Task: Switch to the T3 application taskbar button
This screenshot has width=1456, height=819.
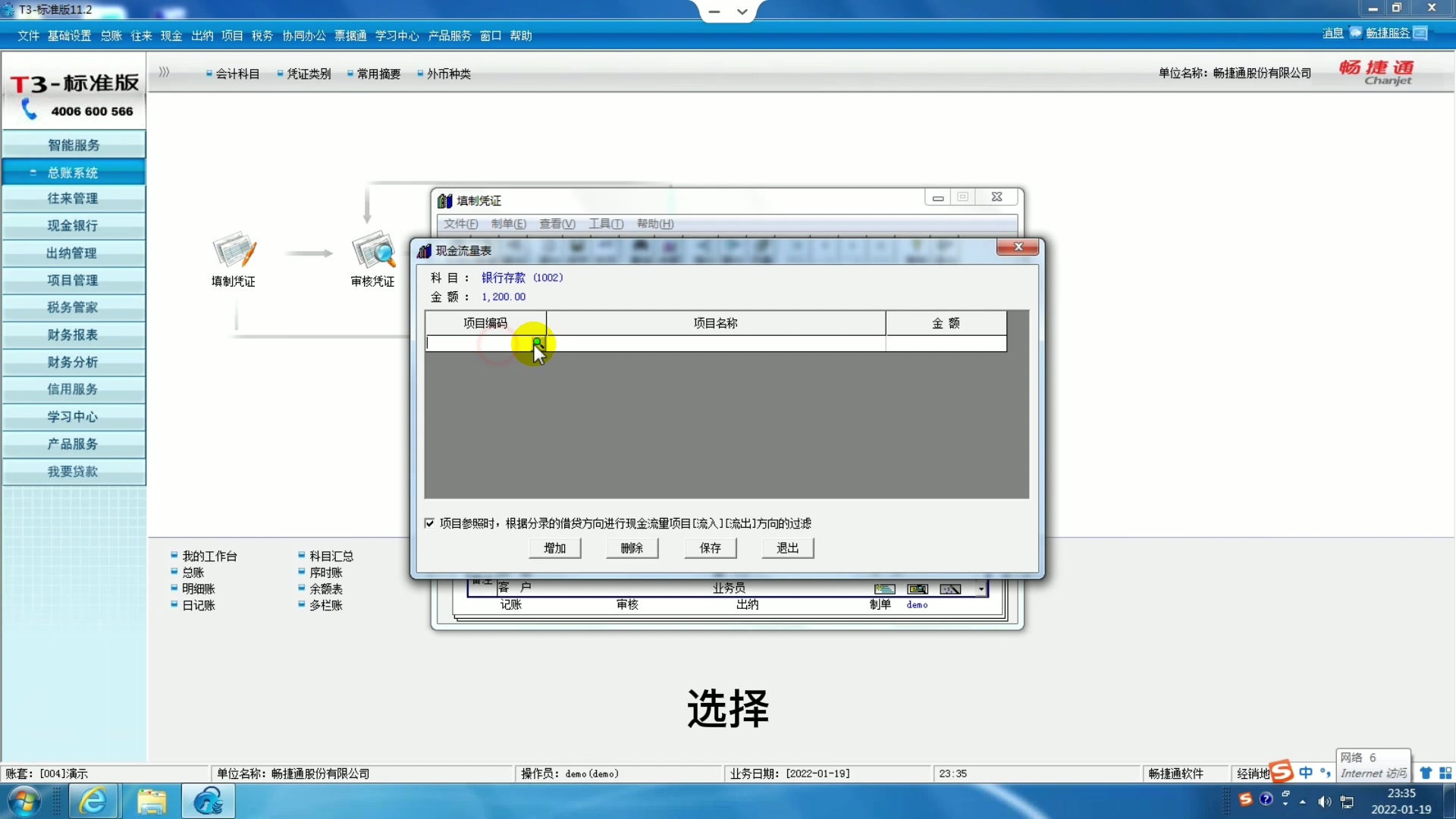Action: 209,801
